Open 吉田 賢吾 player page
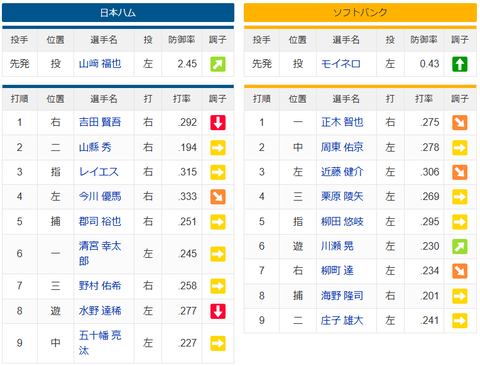Viewport: 480px width, 366px height. point(100,122)
